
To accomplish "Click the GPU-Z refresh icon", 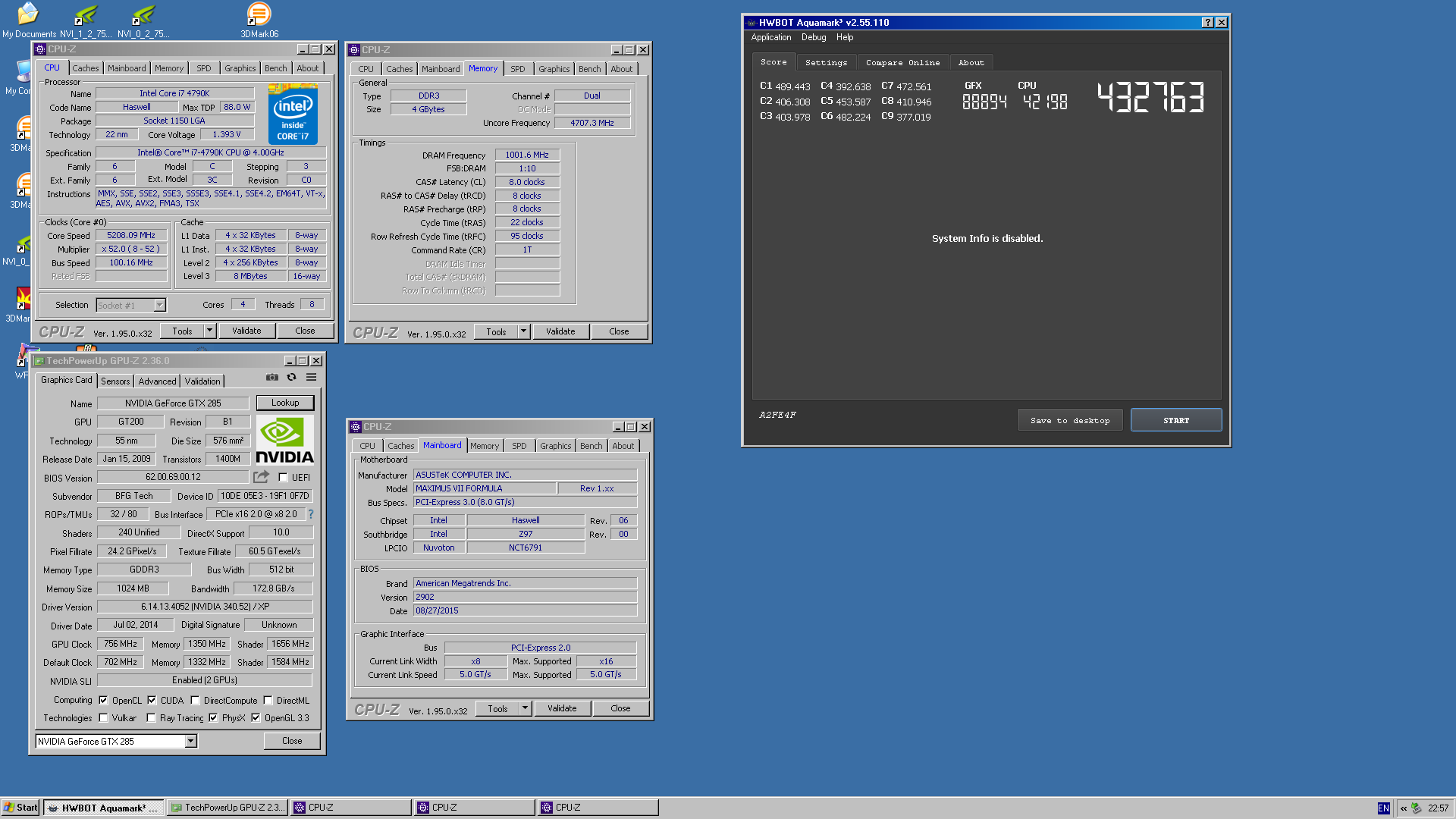I will pyautogui.click(x=291, y=378).
